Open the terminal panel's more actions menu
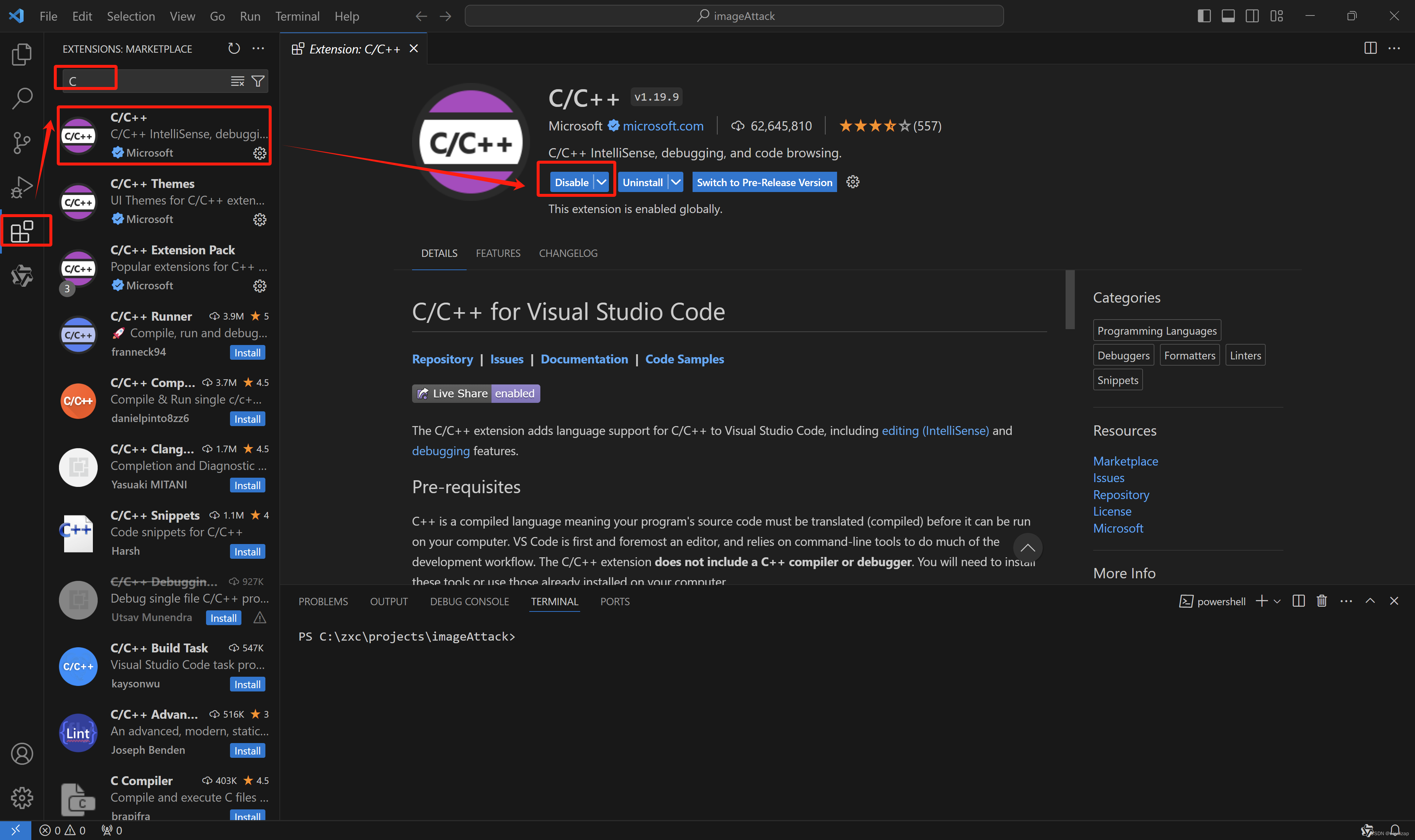The width and height of the screenshot is (1415, 840). [x=1346, y=601]
